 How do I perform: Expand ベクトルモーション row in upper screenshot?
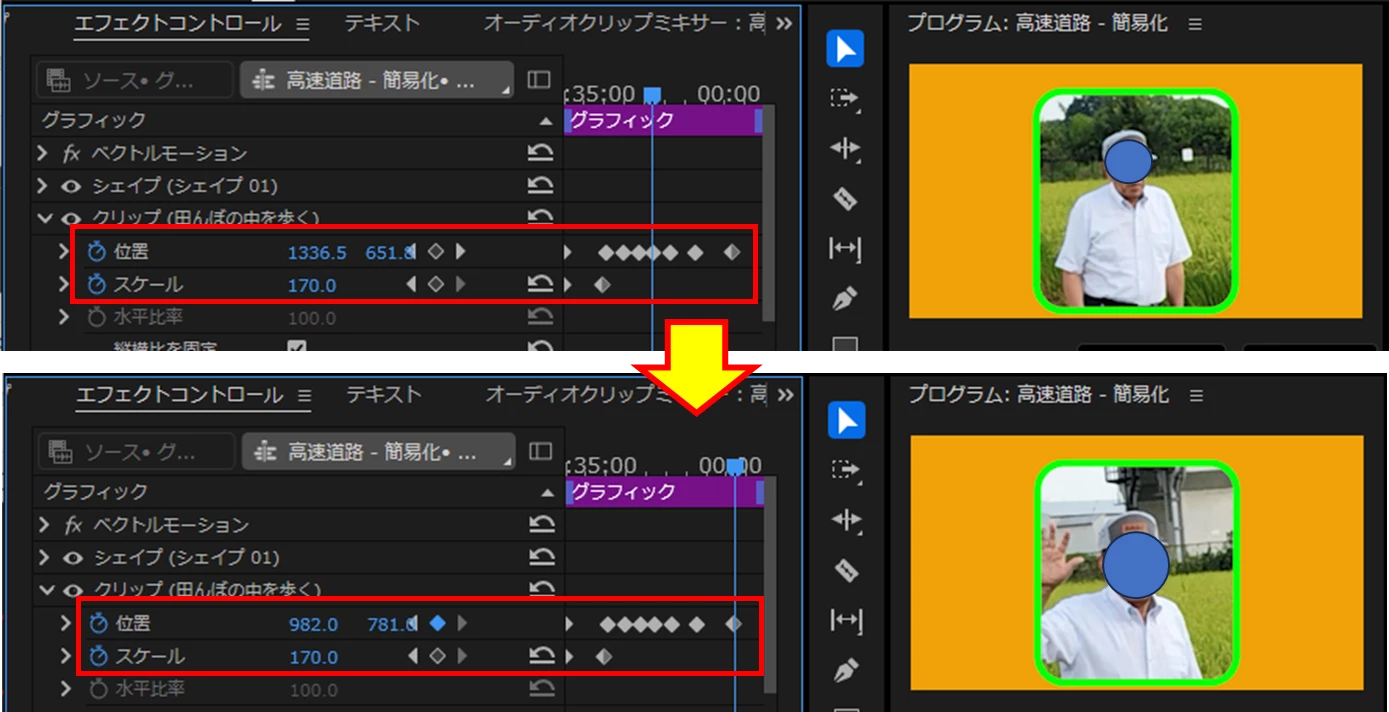point(42,153)
